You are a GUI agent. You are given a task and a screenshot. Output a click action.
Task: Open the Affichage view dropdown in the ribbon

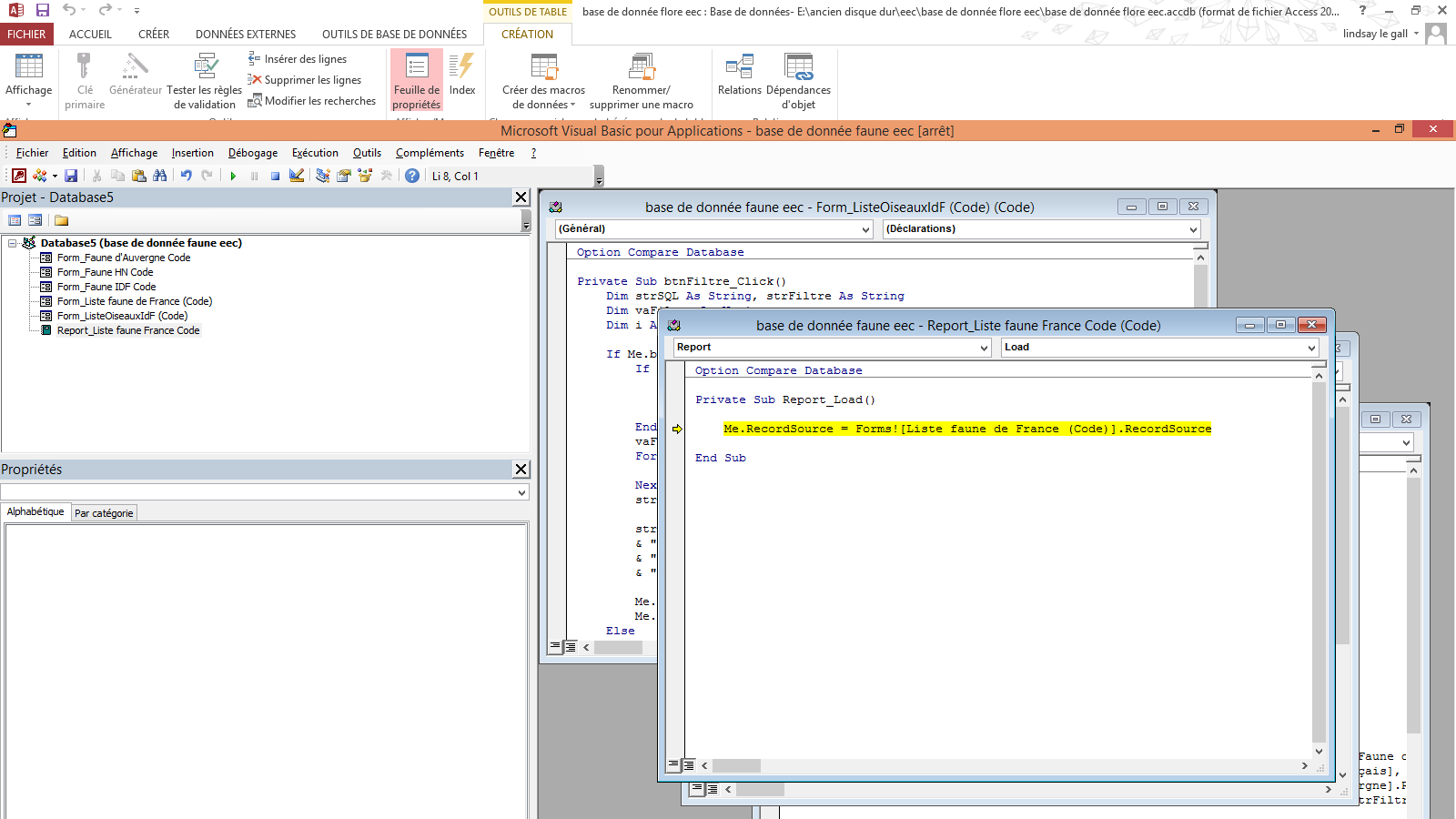point(28,81)
